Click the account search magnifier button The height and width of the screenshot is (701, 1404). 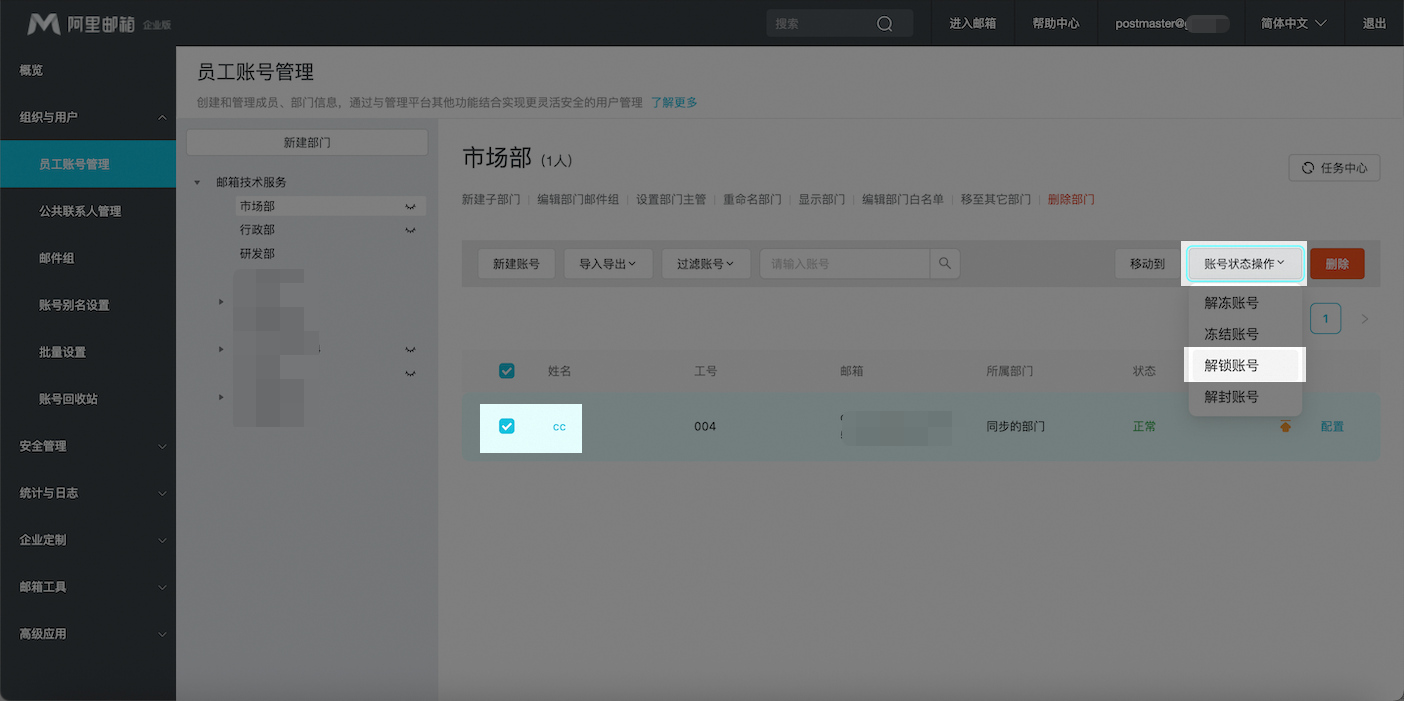945,264
